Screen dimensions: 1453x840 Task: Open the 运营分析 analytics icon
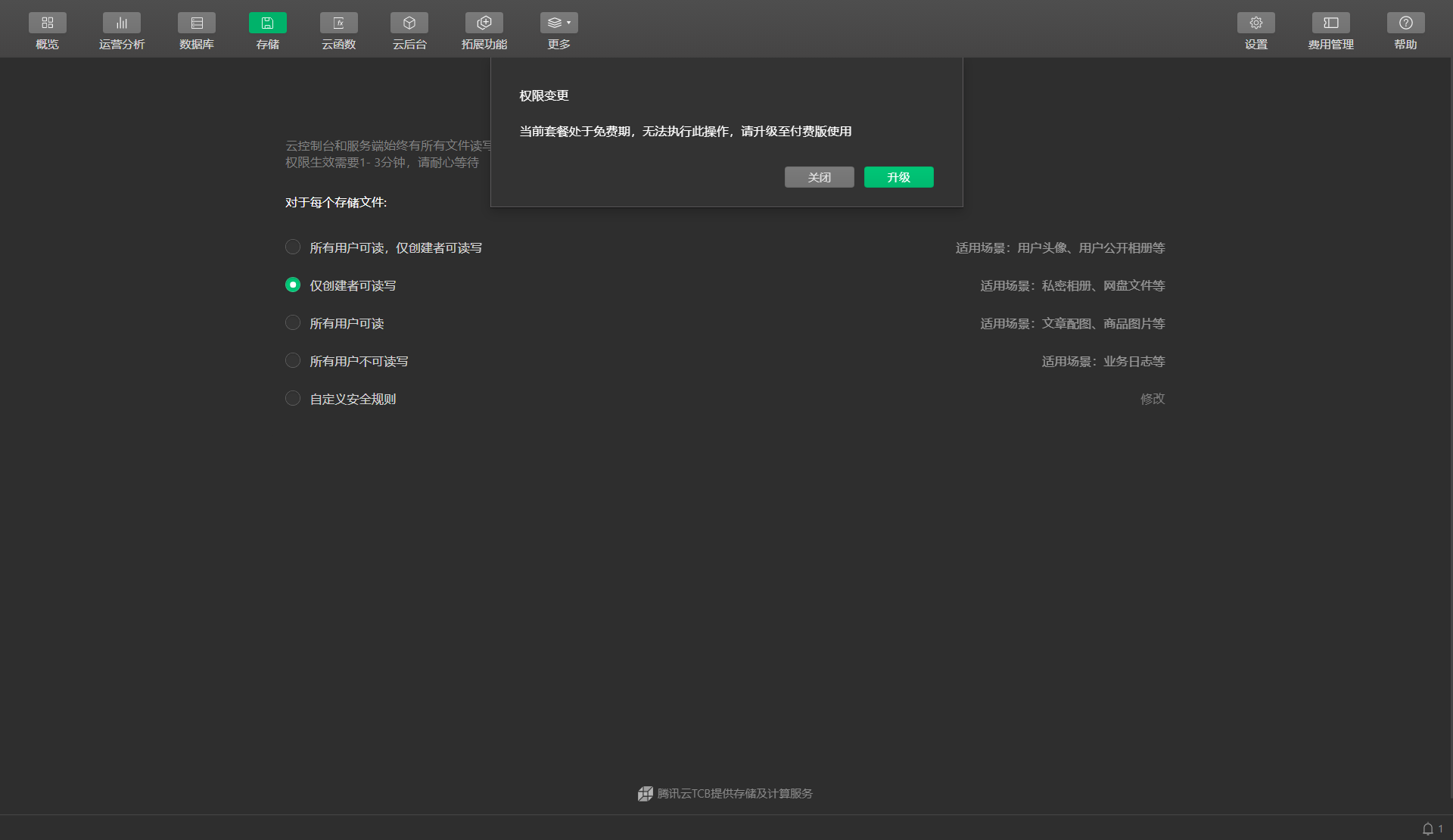pos(121,23)
